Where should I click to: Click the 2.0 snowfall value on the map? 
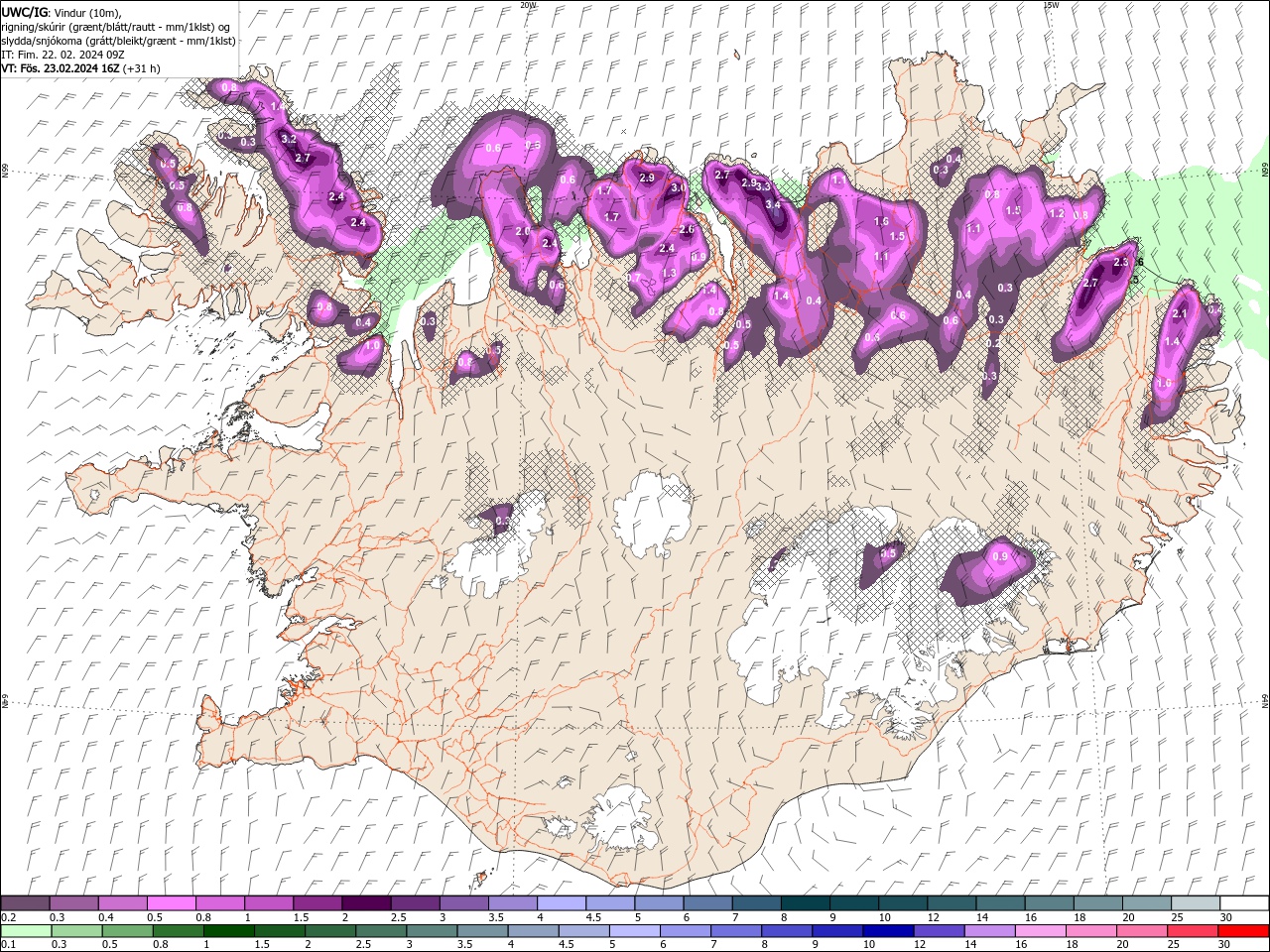click(523, 231)
